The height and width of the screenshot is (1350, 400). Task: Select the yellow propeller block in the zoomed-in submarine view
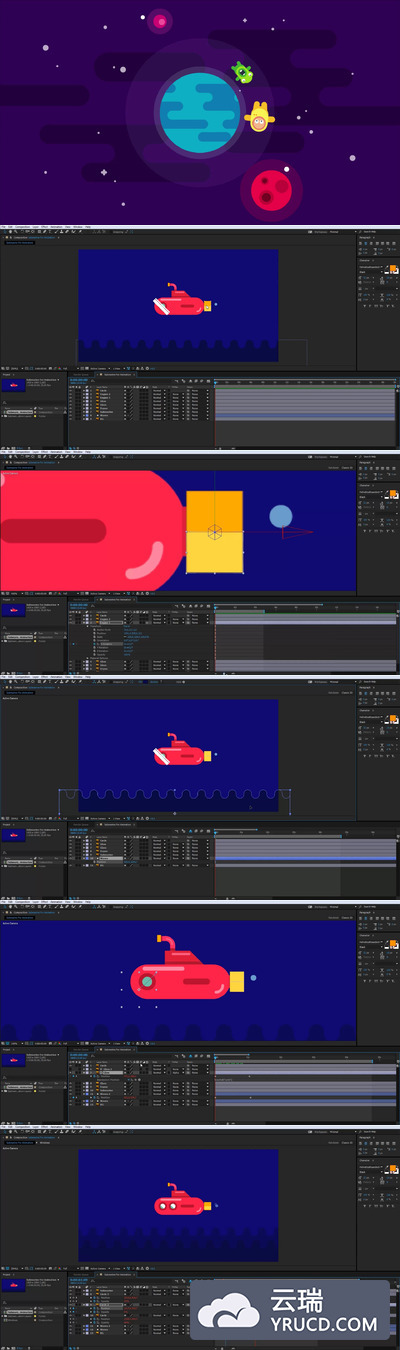pyautogui.click(x=214, y=531)
